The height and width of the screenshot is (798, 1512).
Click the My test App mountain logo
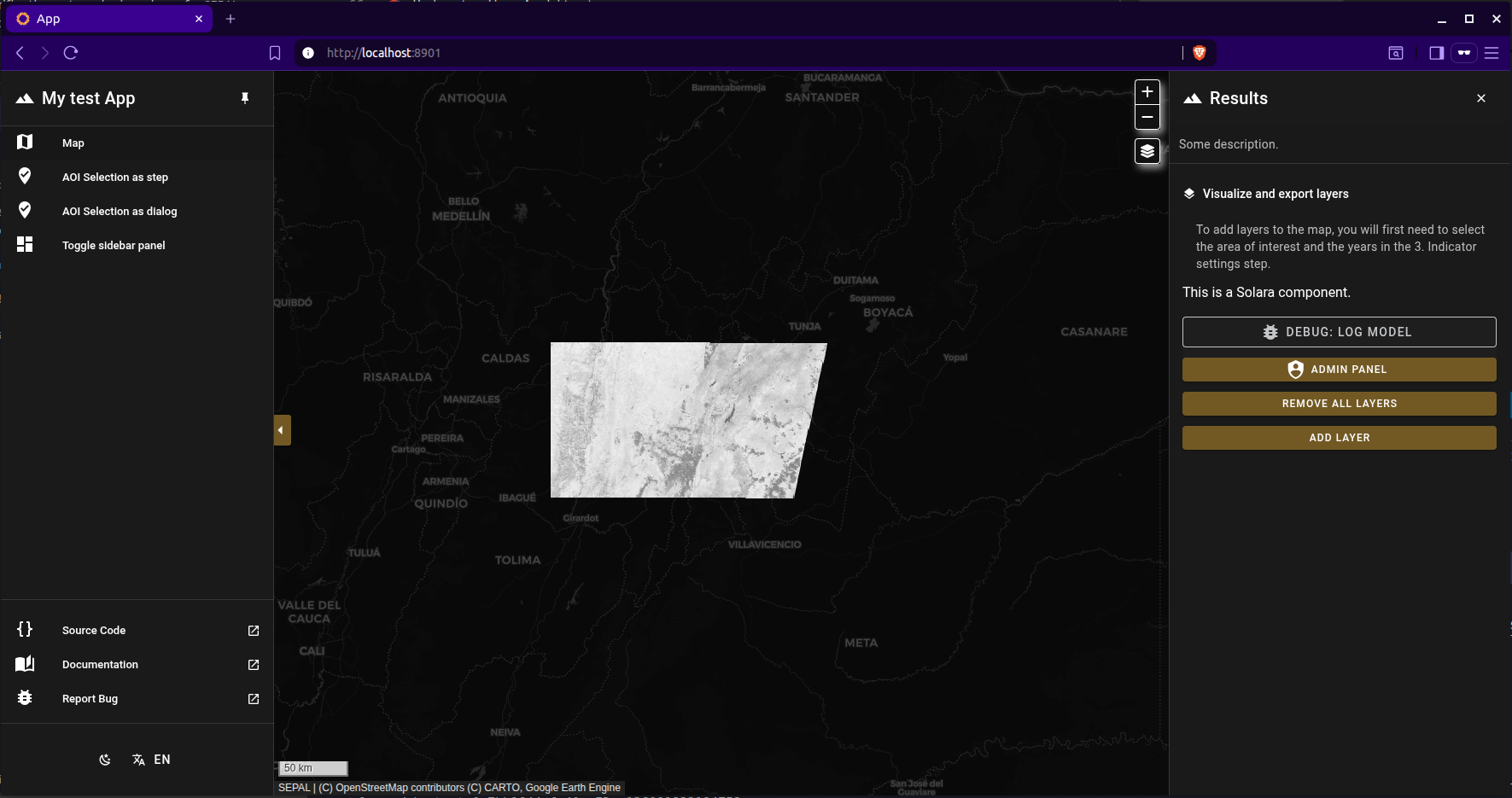25,98
